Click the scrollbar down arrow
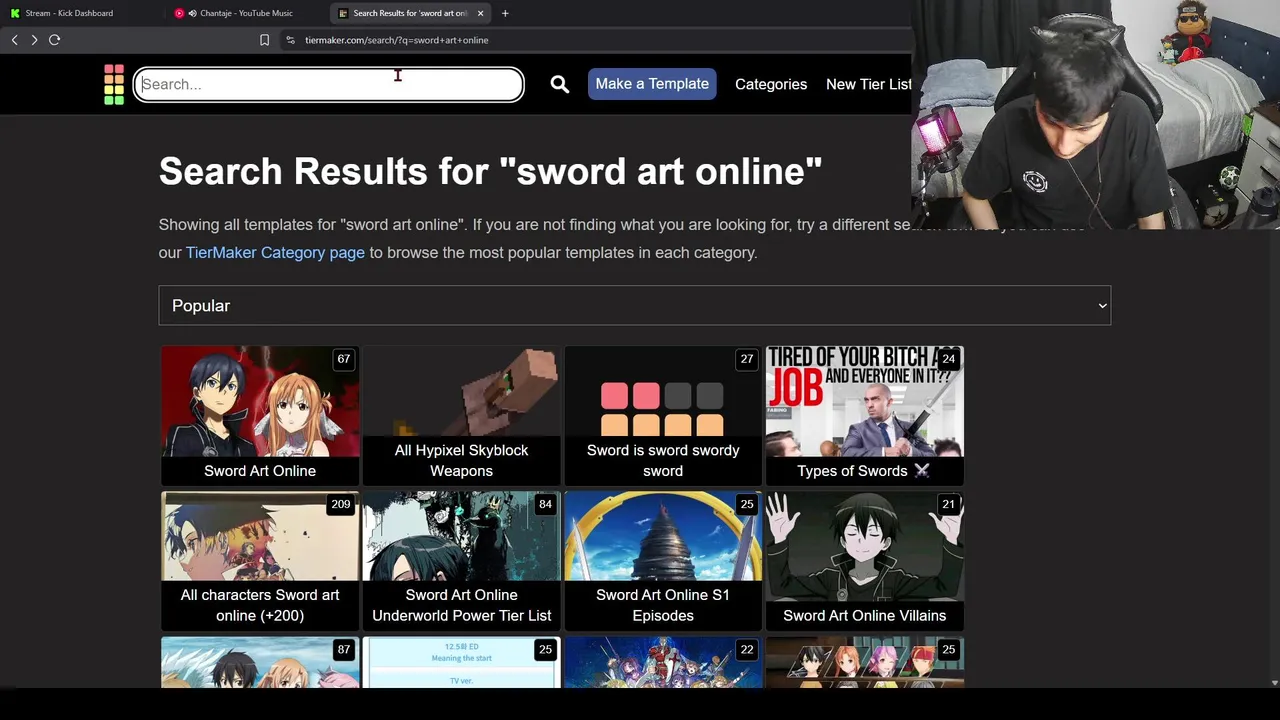This screenshot has width=1280, height=720. click(1274, 683)
